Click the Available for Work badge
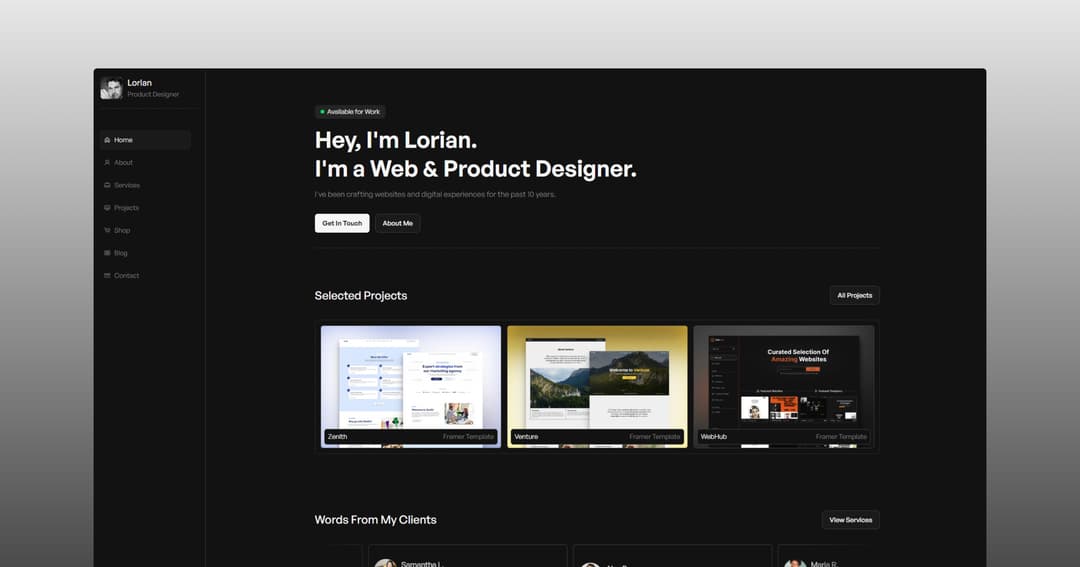The height and width of the screenshot is (567, 1080). tap(350, 112)
